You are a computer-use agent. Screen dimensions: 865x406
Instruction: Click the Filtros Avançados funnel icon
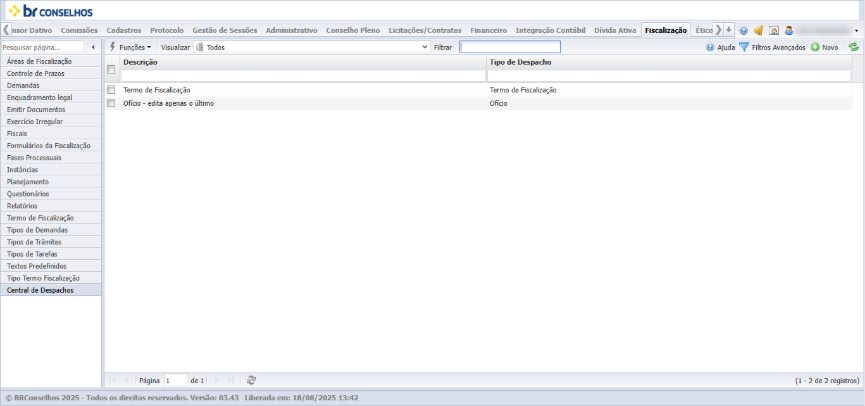[744, 47]
